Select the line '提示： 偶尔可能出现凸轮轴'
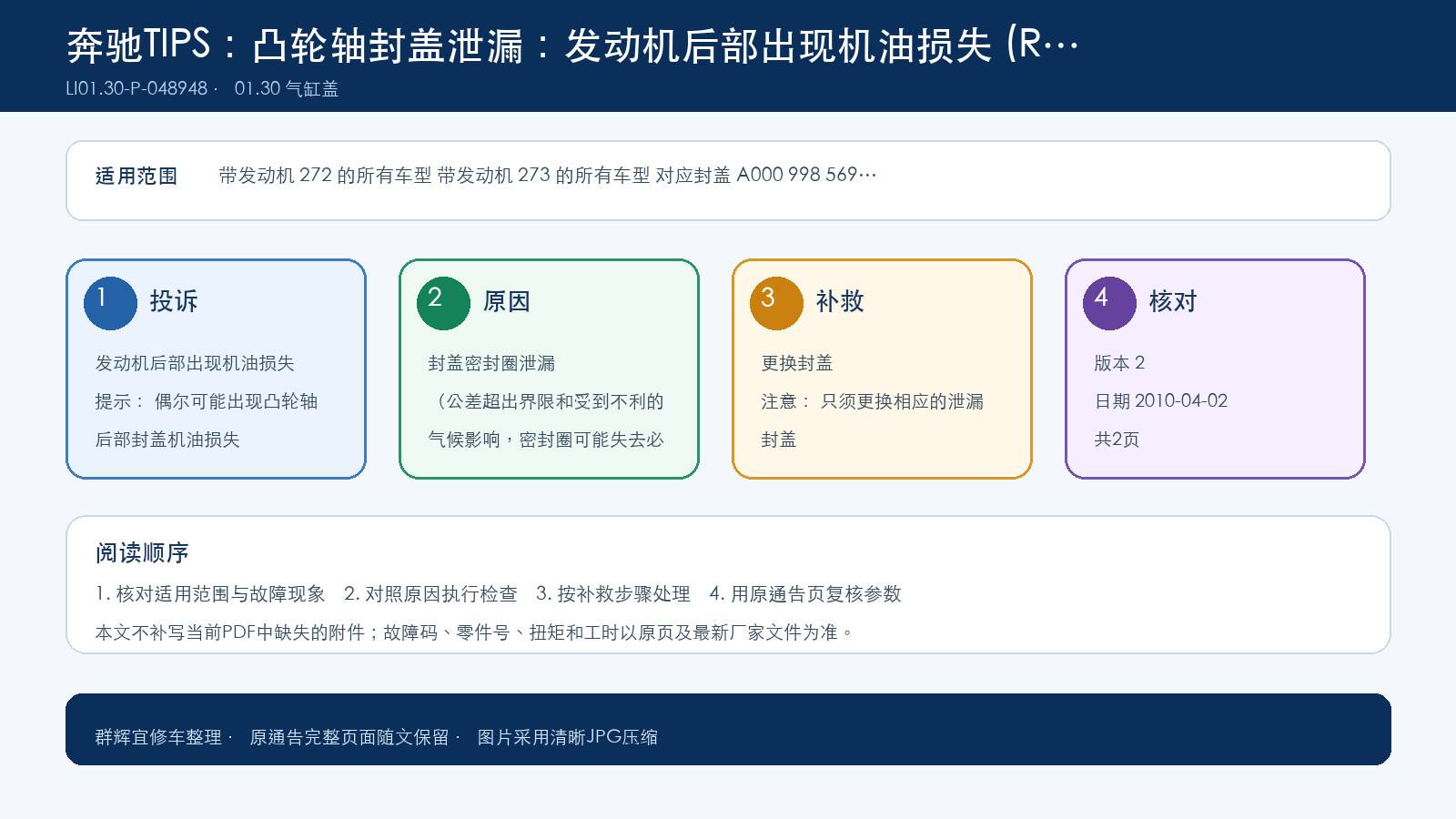1456x819 pixels. [207, 401]
